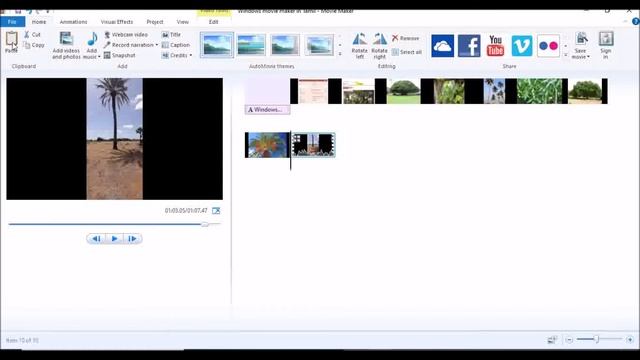Add videos and photos
640x360 pixels.
coord(66,45)
